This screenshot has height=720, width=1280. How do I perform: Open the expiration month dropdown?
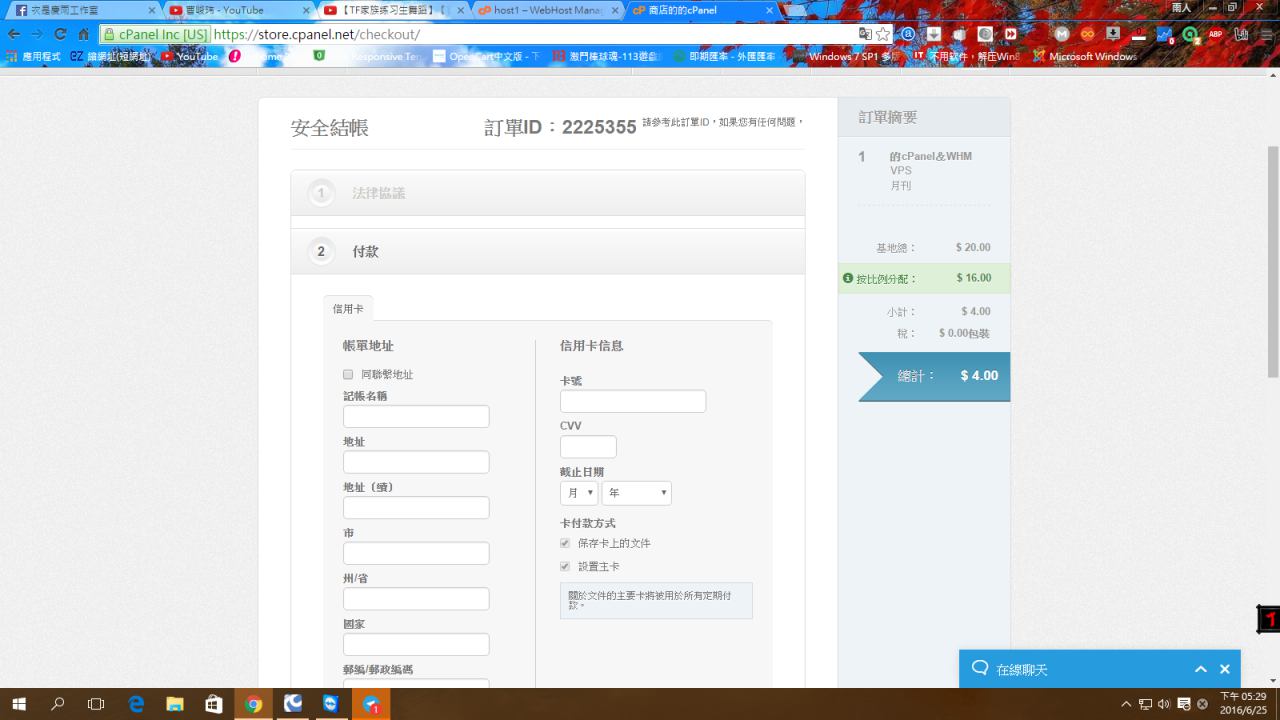click(x=579, y=493)
